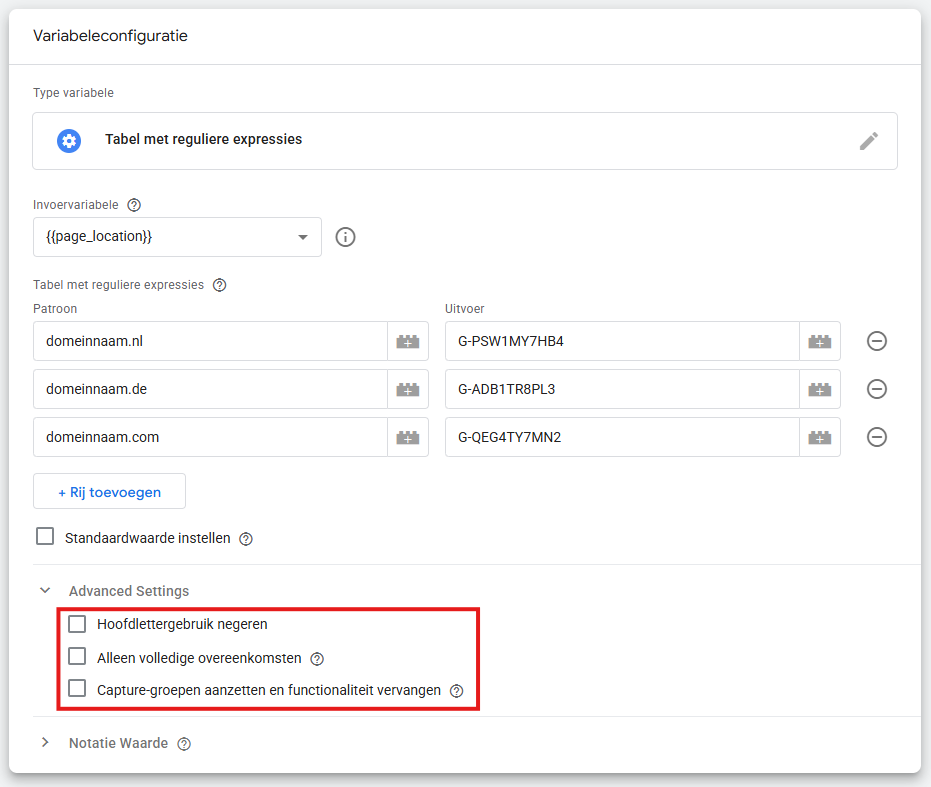Remove the domeinnaam.com row with minus icon
This screenshot has height=787, width=931.
point(876,437)
